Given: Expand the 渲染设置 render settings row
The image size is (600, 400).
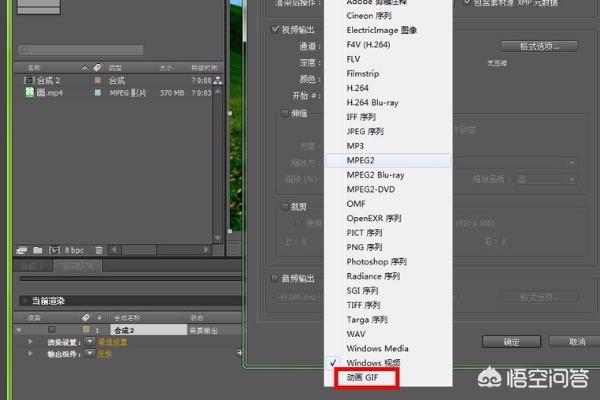Looking at the screenshot, I should coord(30,342).
